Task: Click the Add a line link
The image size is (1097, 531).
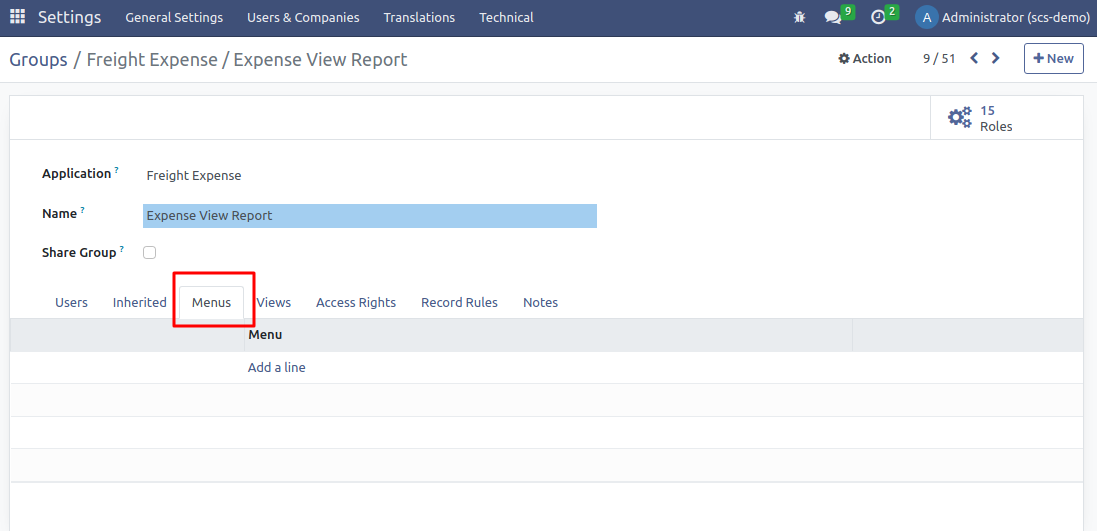Action: tap(277, 367)
